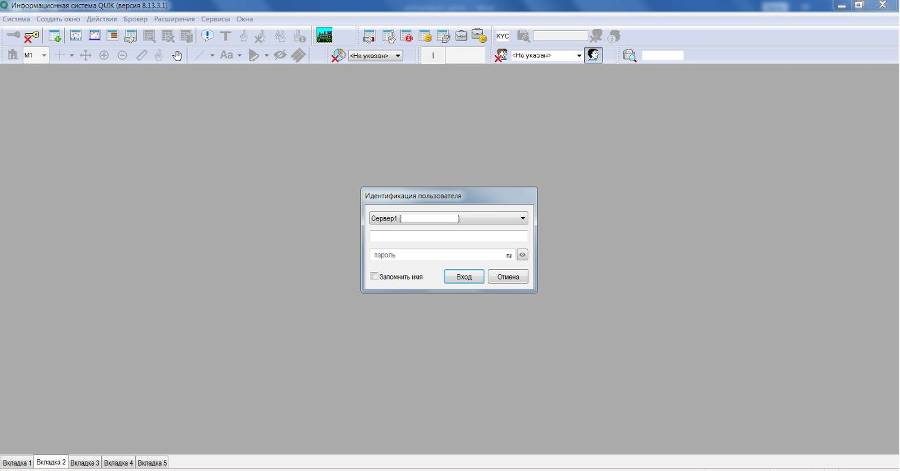The width and height of the screenshot is (900, 471).
Task: Open the Расширения menu
Action: point(174,19)
